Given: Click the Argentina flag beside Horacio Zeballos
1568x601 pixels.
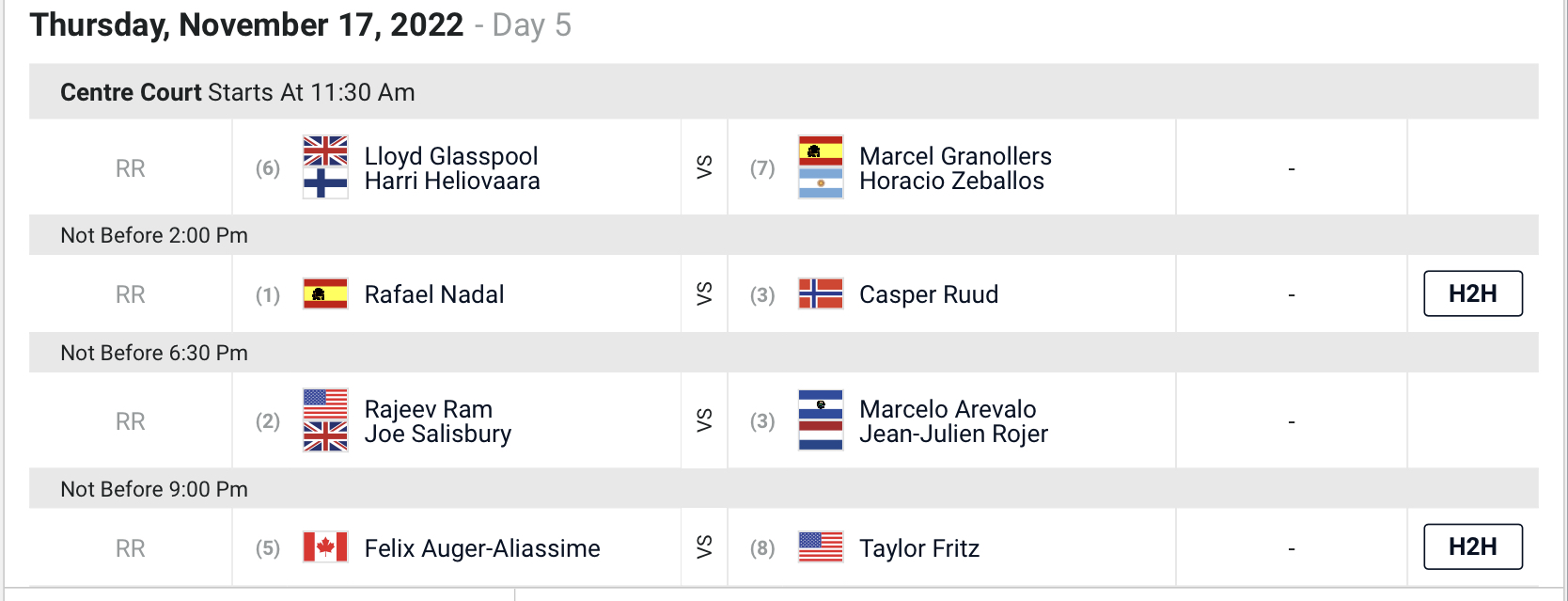Looking at the screenshot, I should [x=820, y=182].
